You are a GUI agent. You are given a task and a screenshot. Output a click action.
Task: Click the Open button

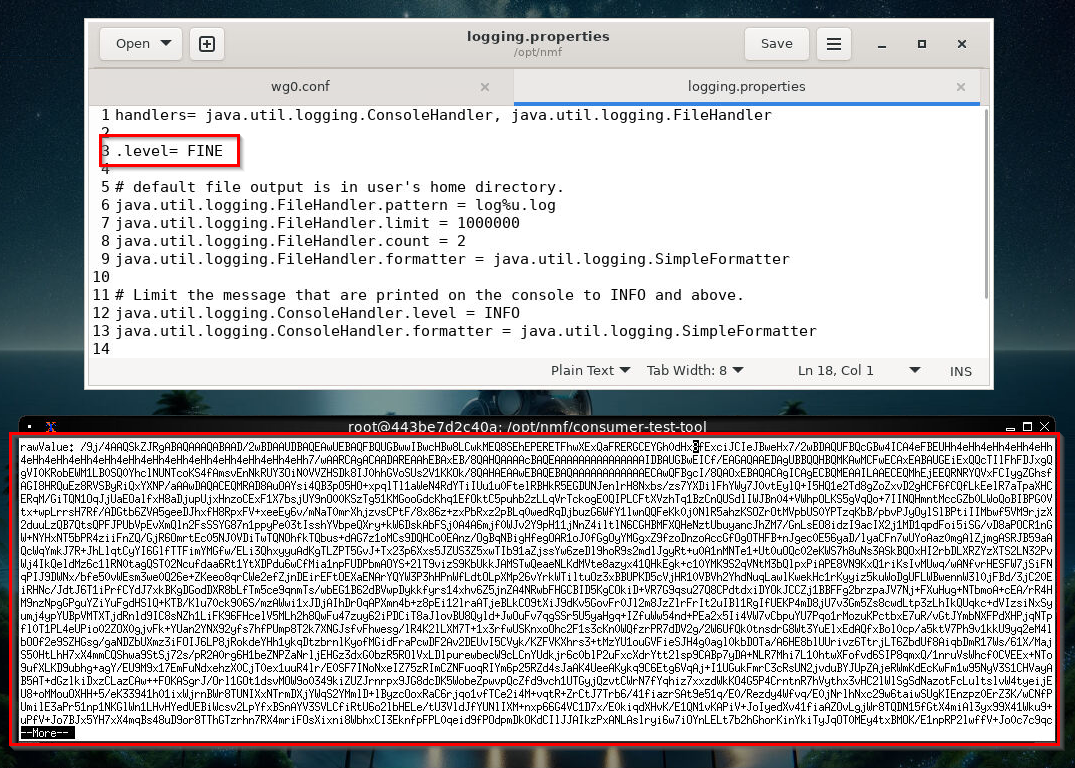pos(132,44)
